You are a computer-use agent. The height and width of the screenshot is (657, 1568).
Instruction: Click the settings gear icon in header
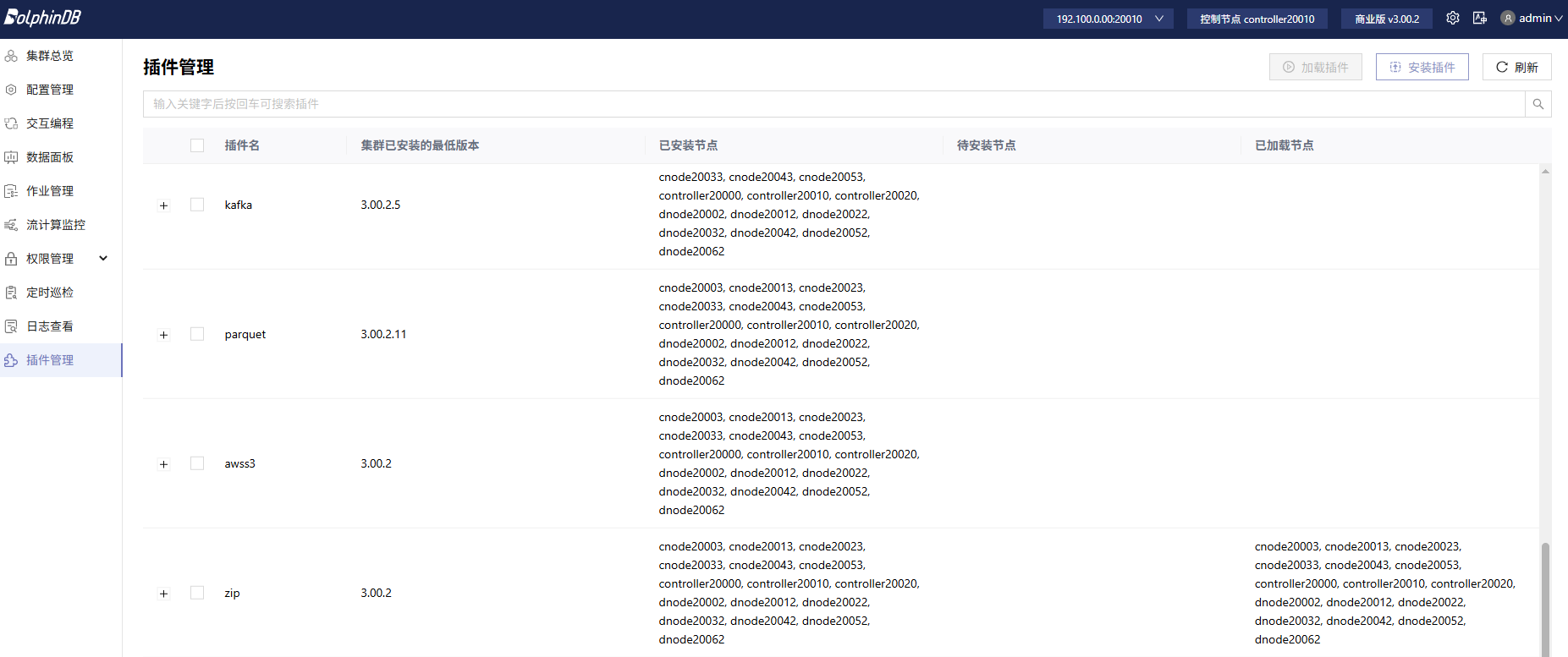click(x=1452, y=18)
